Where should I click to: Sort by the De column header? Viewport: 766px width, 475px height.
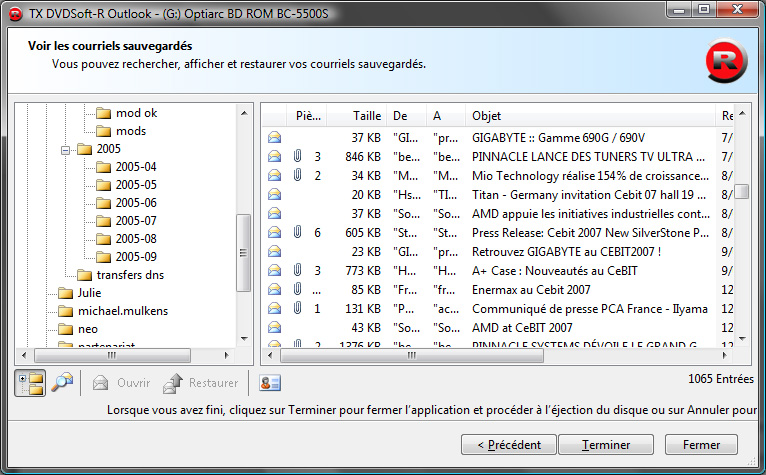[x=406, y=116]
